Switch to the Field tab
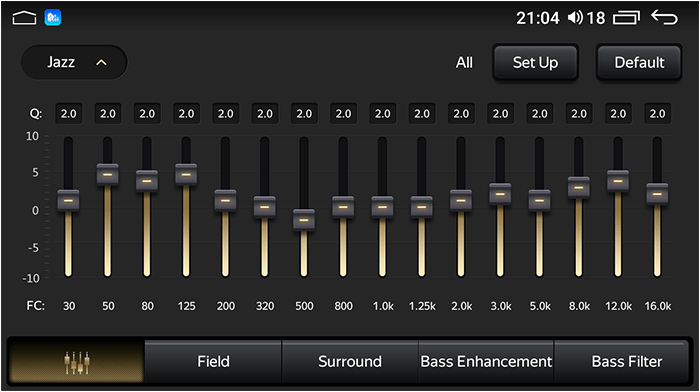 pyautogui.click(x=213, y=361)
